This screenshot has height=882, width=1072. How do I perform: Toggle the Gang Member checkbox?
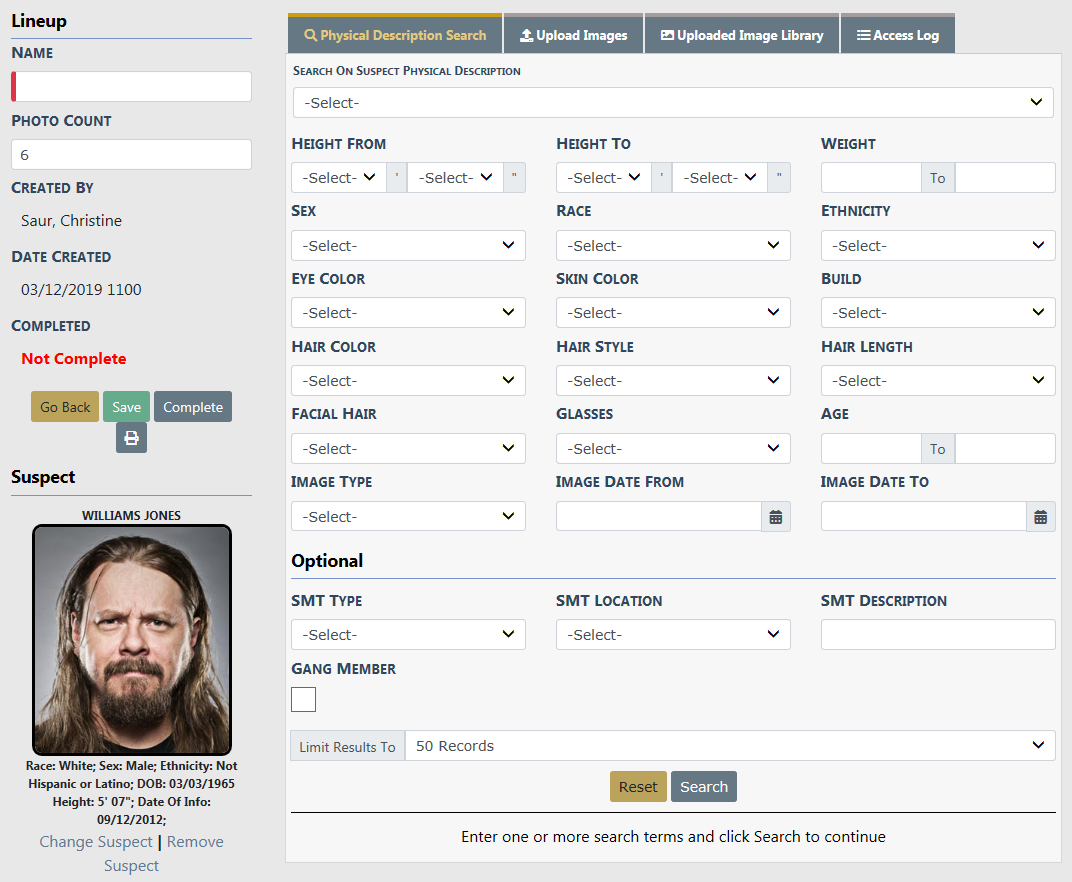[x=303, y=699]
